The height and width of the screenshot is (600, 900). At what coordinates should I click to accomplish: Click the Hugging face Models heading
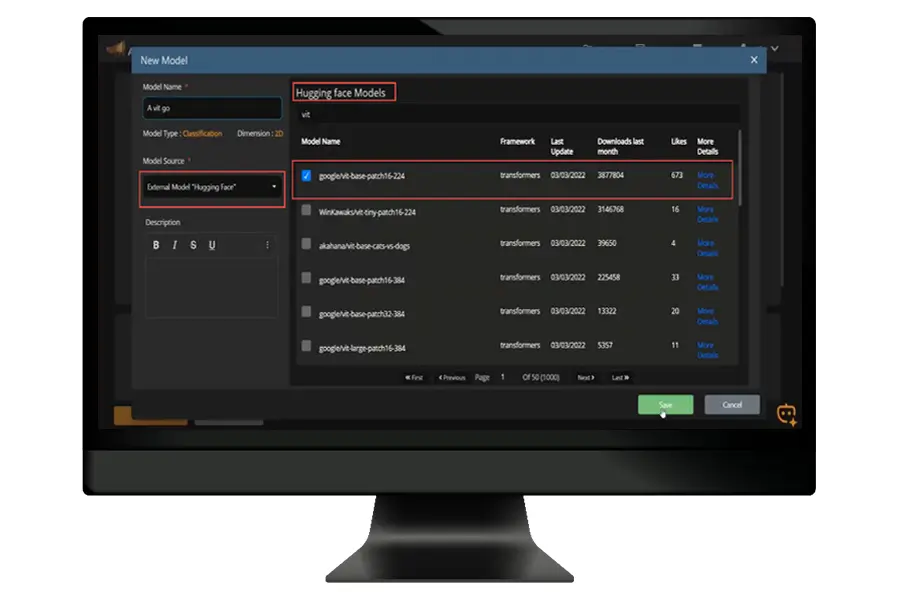[341, 93]
